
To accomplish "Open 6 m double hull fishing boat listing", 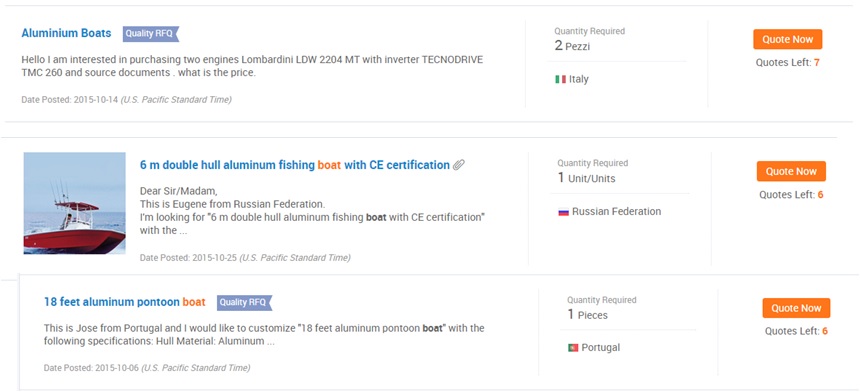I will [295, 164].
